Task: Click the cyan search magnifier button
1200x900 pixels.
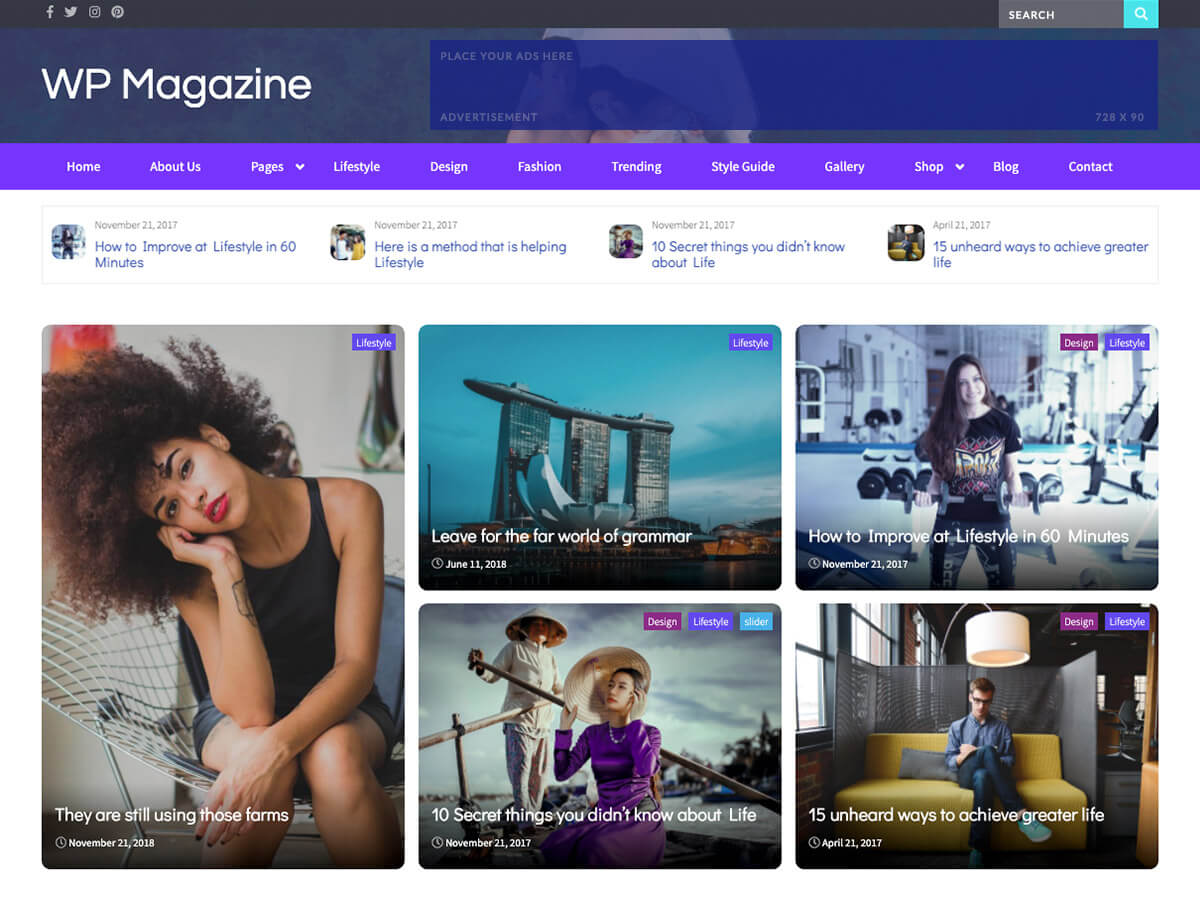Action: click(x=1141, y=14)
